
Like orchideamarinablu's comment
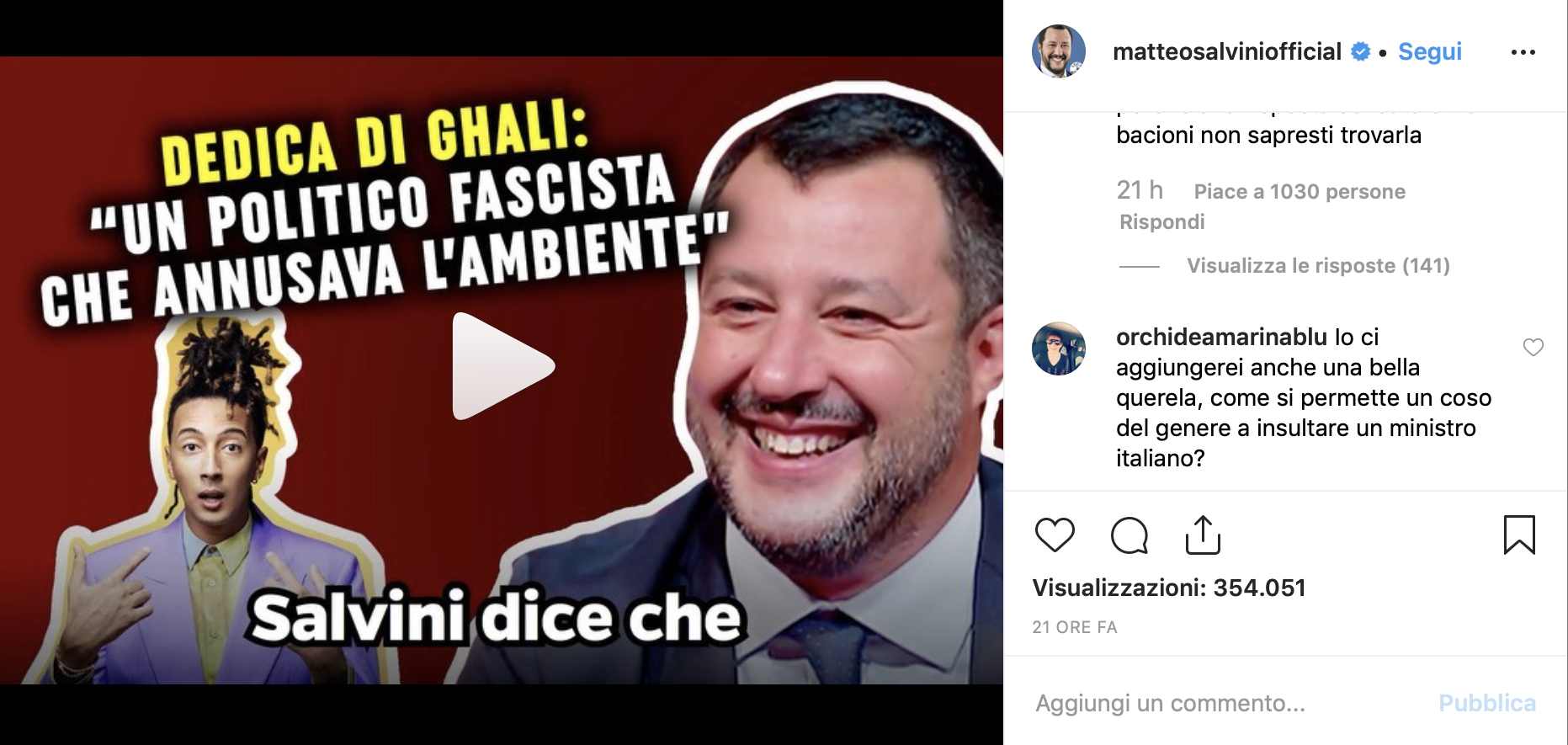[1533, 347]
